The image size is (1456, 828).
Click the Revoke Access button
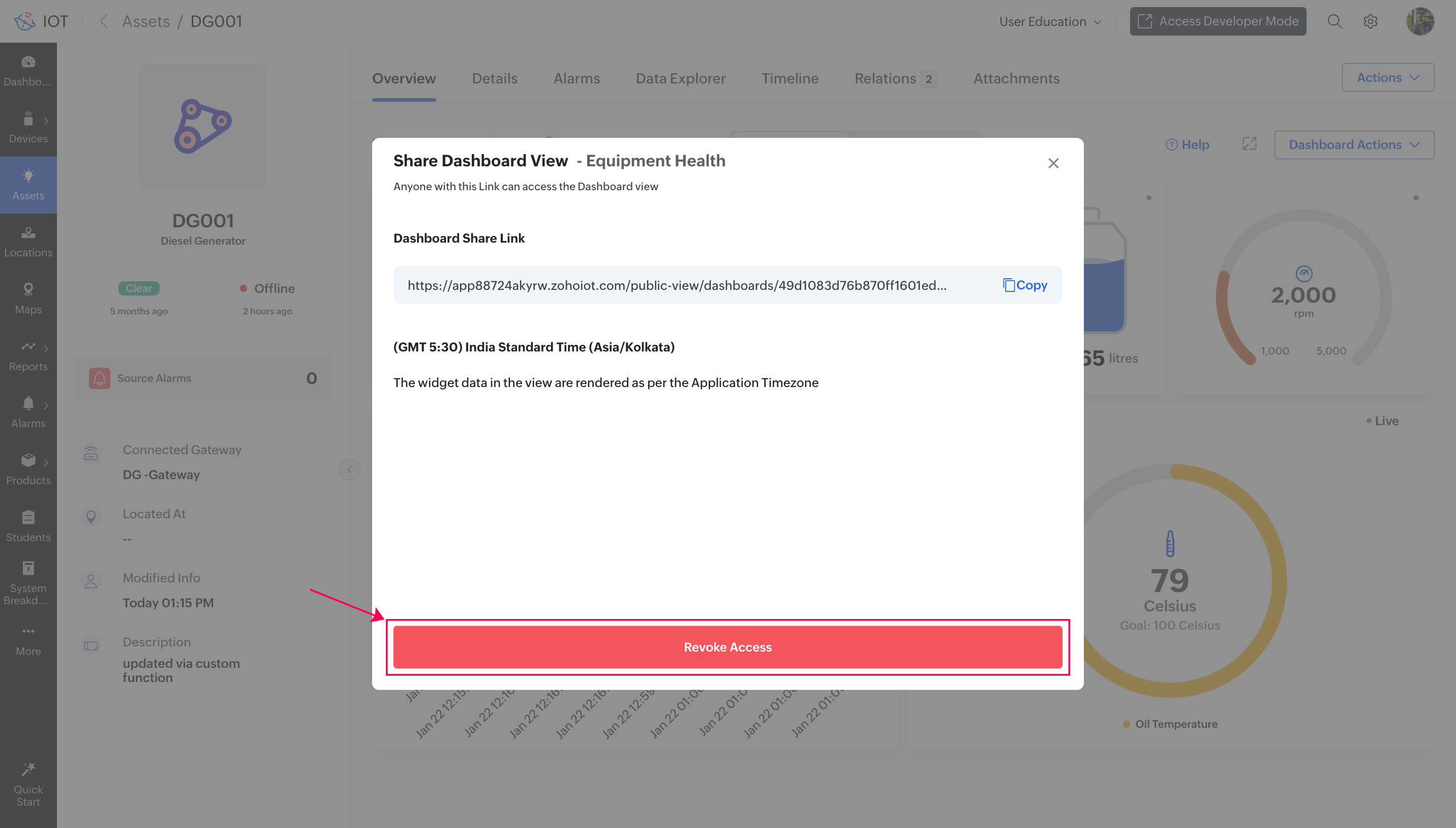coord(727,647)
